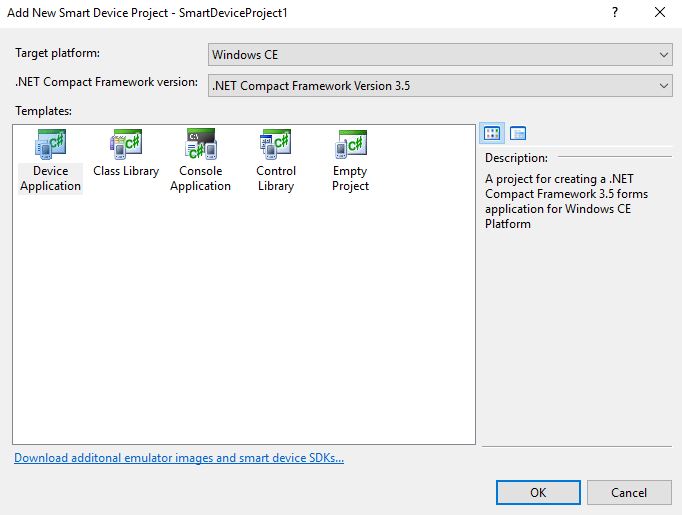Viewport: 682px width, 515px height.
Task: Click the help question mark button
Action: point(615,13)
